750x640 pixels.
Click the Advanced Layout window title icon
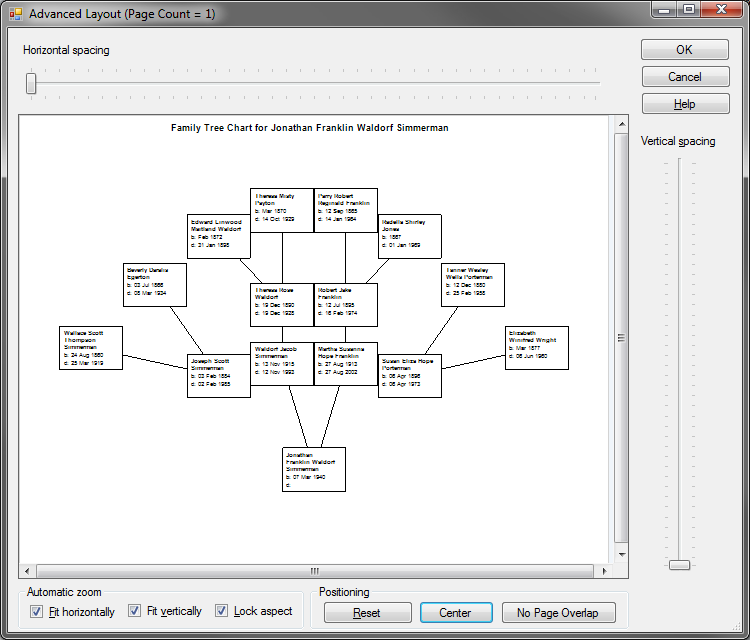(16, 14)
